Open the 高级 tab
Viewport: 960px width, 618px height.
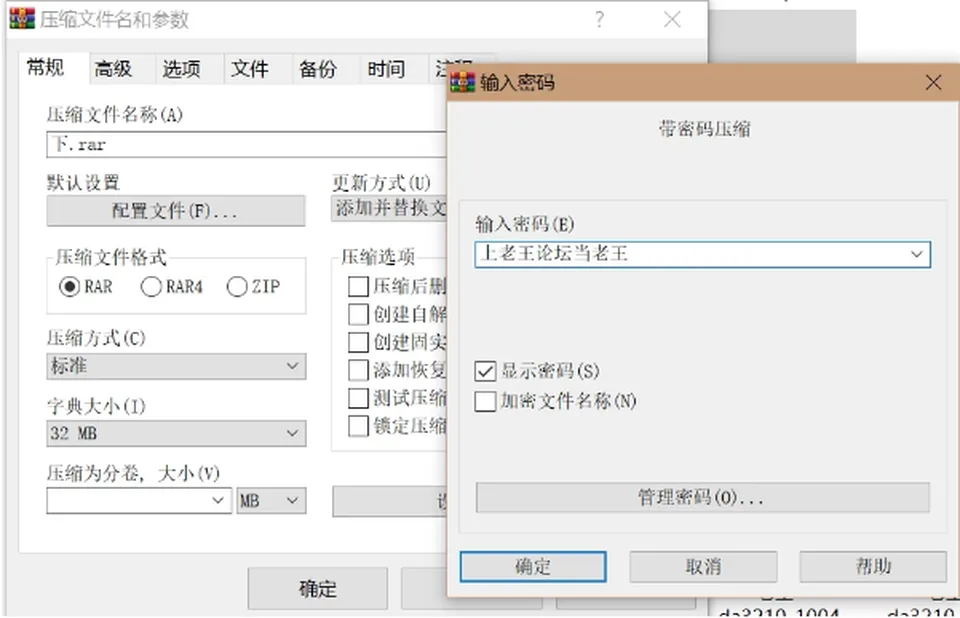(113, 69)
